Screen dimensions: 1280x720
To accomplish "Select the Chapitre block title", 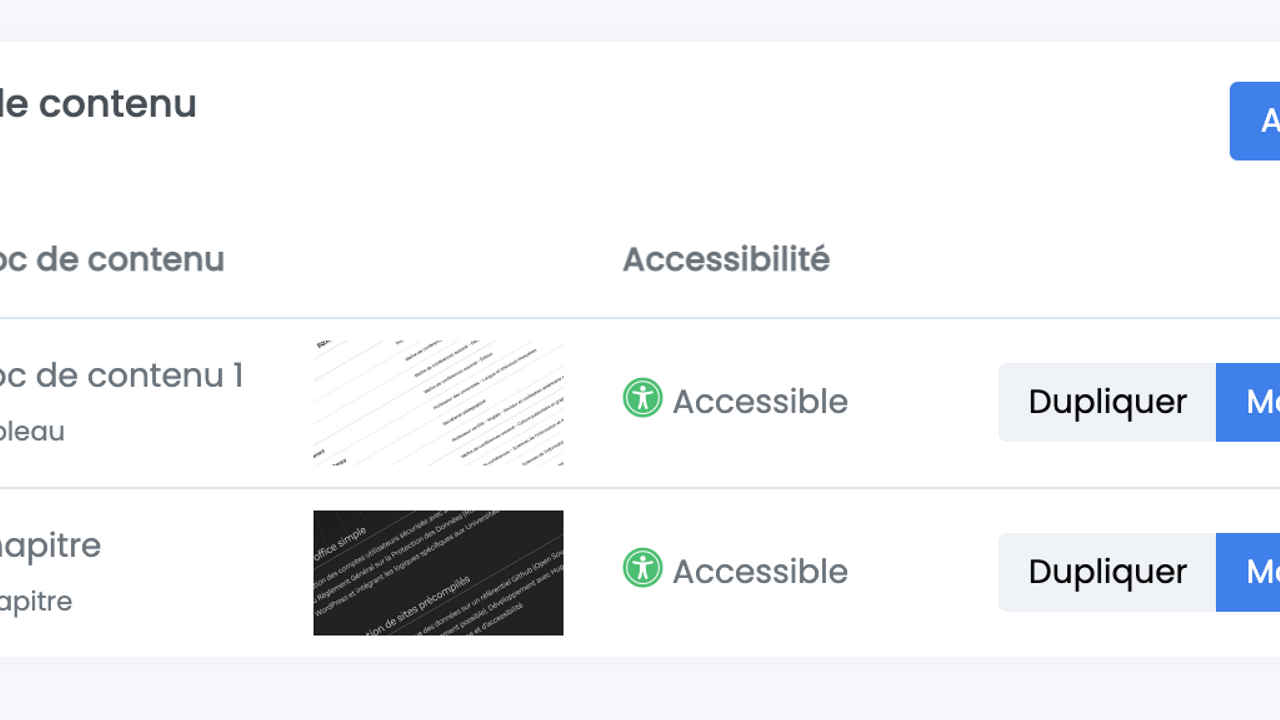I will [x=50, y=546].
